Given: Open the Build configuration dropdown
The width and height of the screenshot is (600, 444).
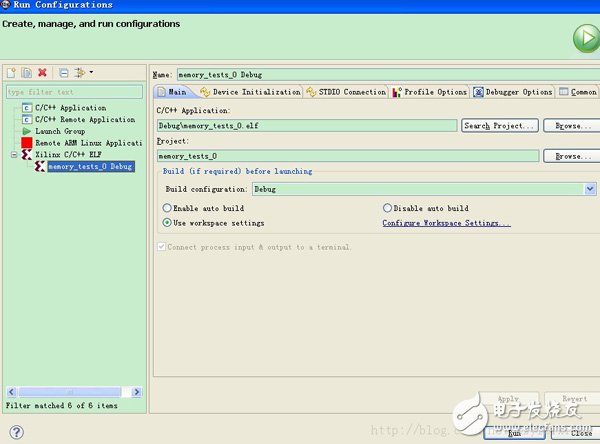Looking at the screenshot, I should pos(590,188).
